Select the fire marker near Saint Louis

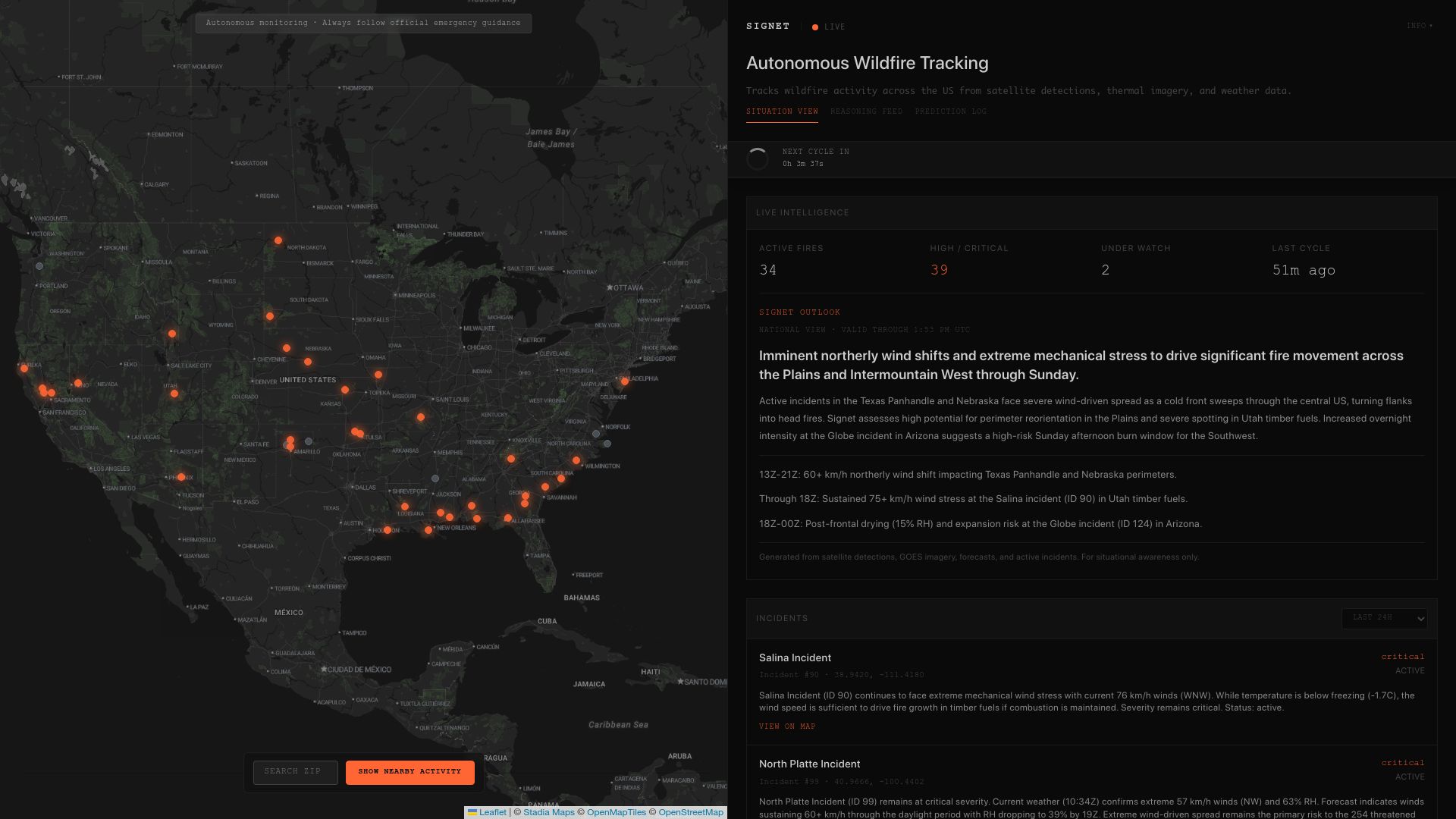(x=421, y=417)
